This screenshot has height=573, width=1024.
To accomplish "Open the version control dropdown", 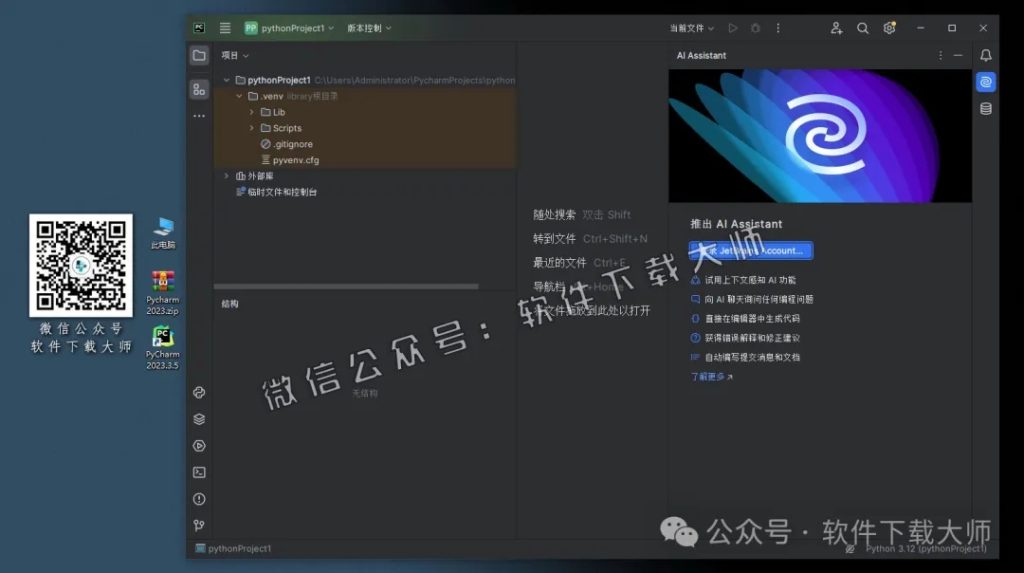I will pyautogui.click(x=369, y=28).
